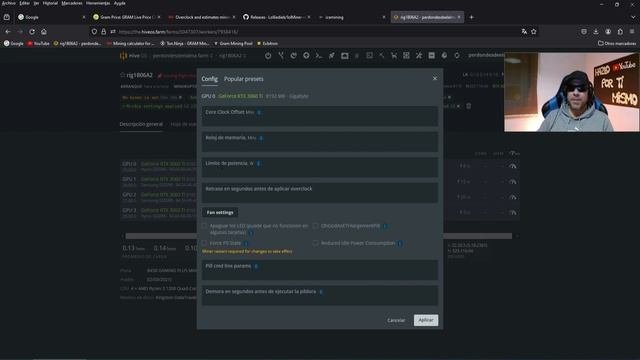Image resolution: width=640 pixels, height=360 pixels.
Task: Close the overclock config dialog
Action: tap(435, 78)
